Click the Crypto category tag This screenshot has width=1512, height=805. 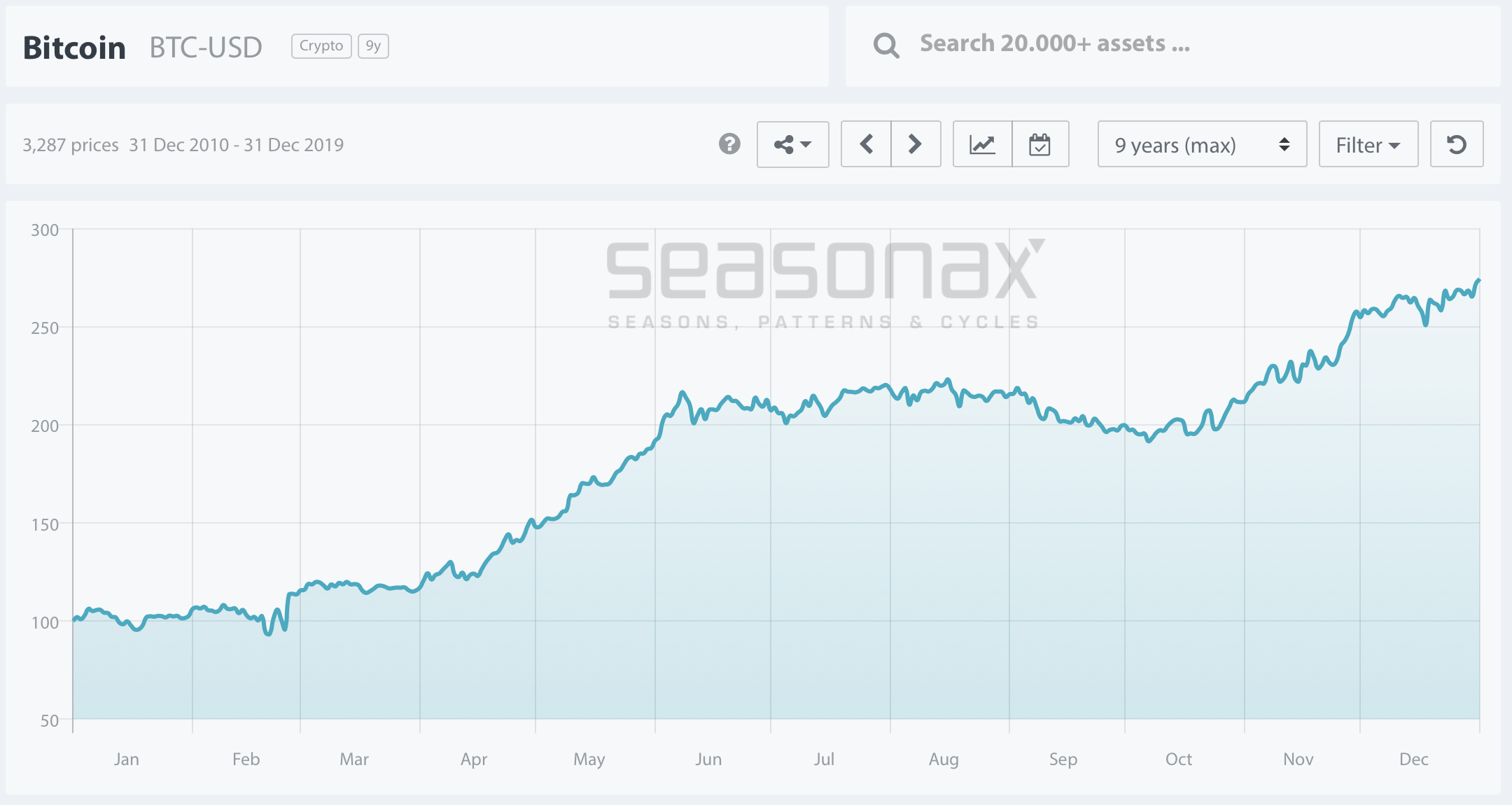[x=321, y=46]
